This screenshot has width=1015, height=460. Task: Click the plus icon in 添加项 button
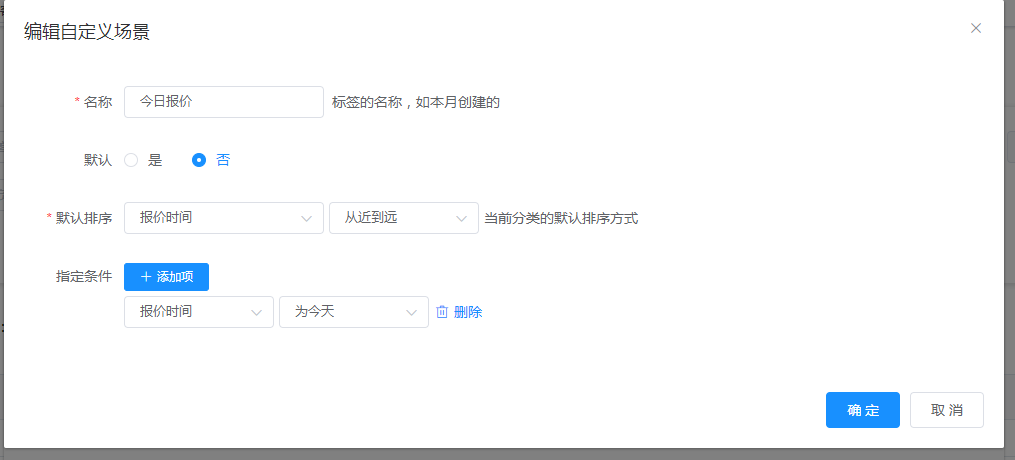146,276
